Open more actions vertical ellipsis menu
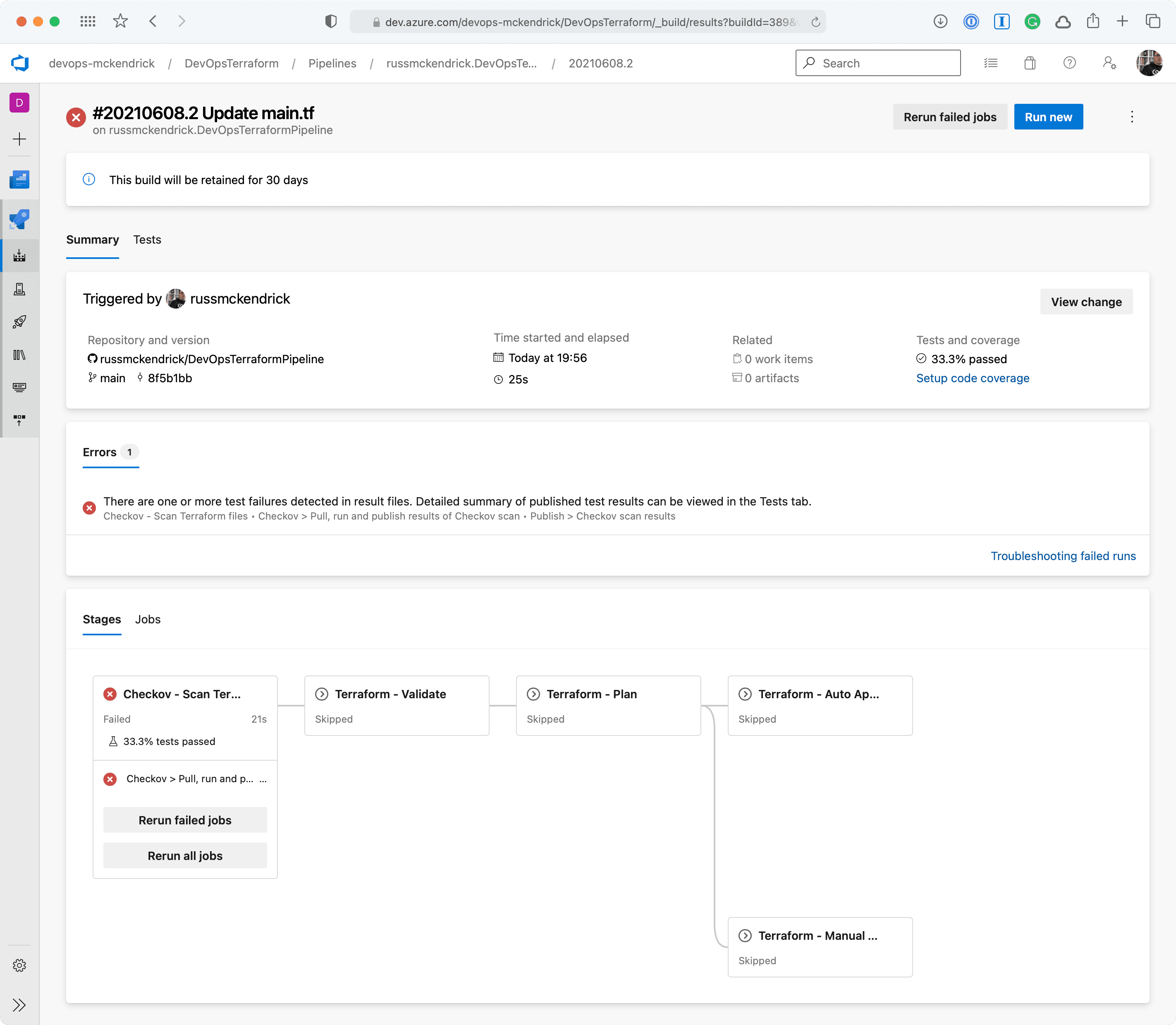 coord(1131,117)
